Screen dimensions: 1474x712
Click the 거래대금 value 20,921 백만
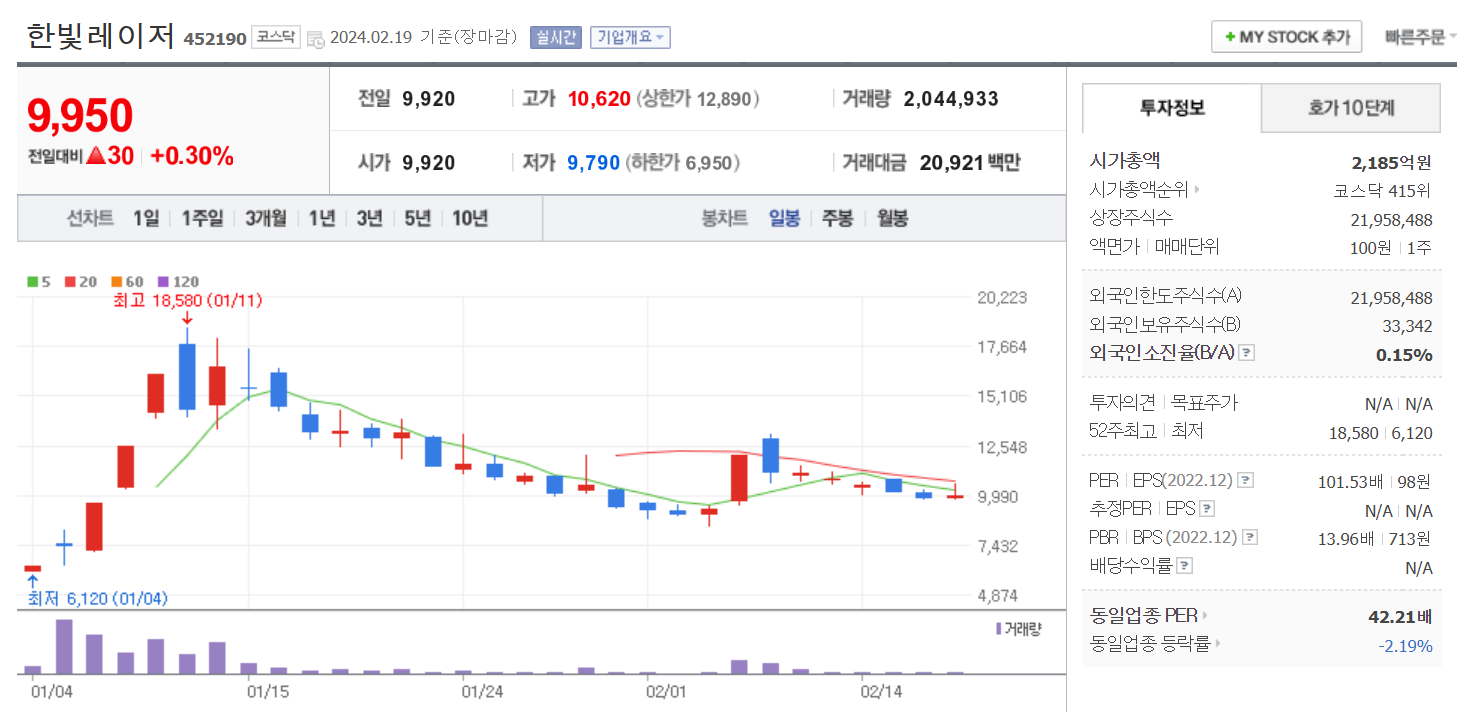pyautogui.click(x=970, y=163)
